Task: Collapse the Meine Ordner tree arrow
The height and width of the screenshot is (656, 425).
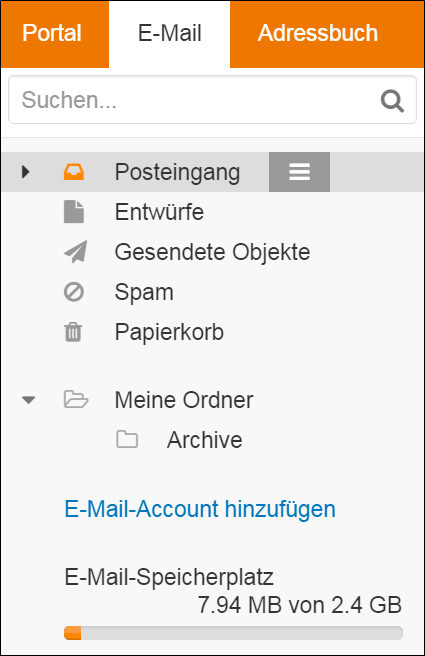Action: (28, 400)
